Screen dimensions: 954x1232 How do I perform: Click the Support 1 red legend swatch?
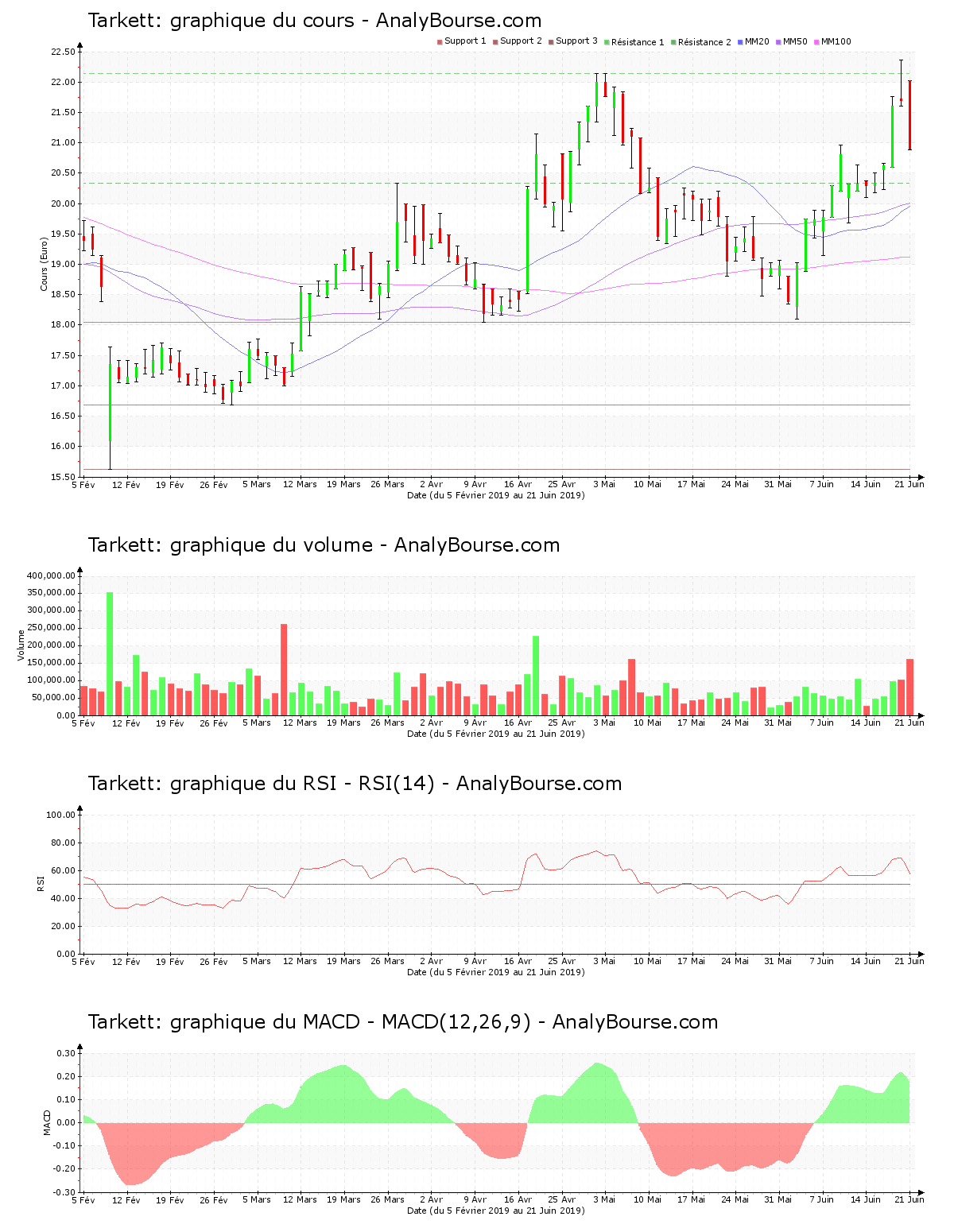(440, 41)
